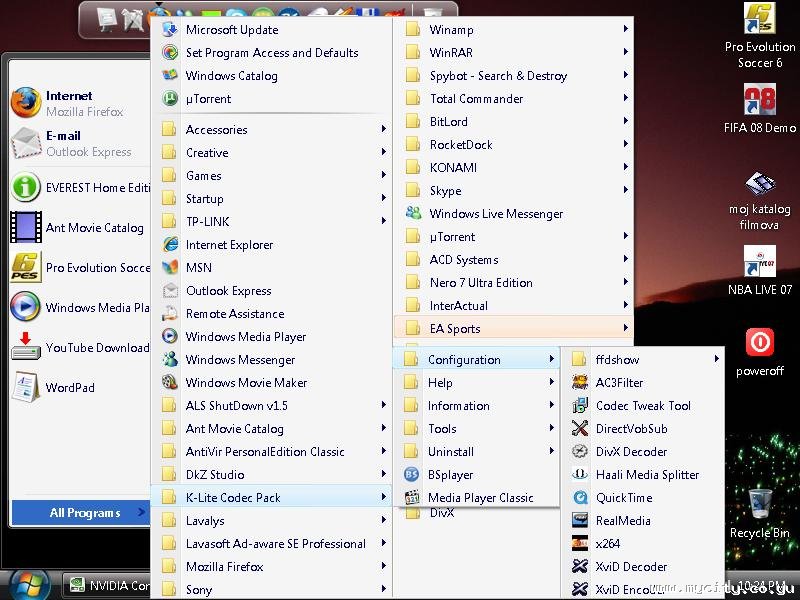800x600 pixels.
Task: Select Windows Movie Maker menu entry
Action: coord(246,383)
